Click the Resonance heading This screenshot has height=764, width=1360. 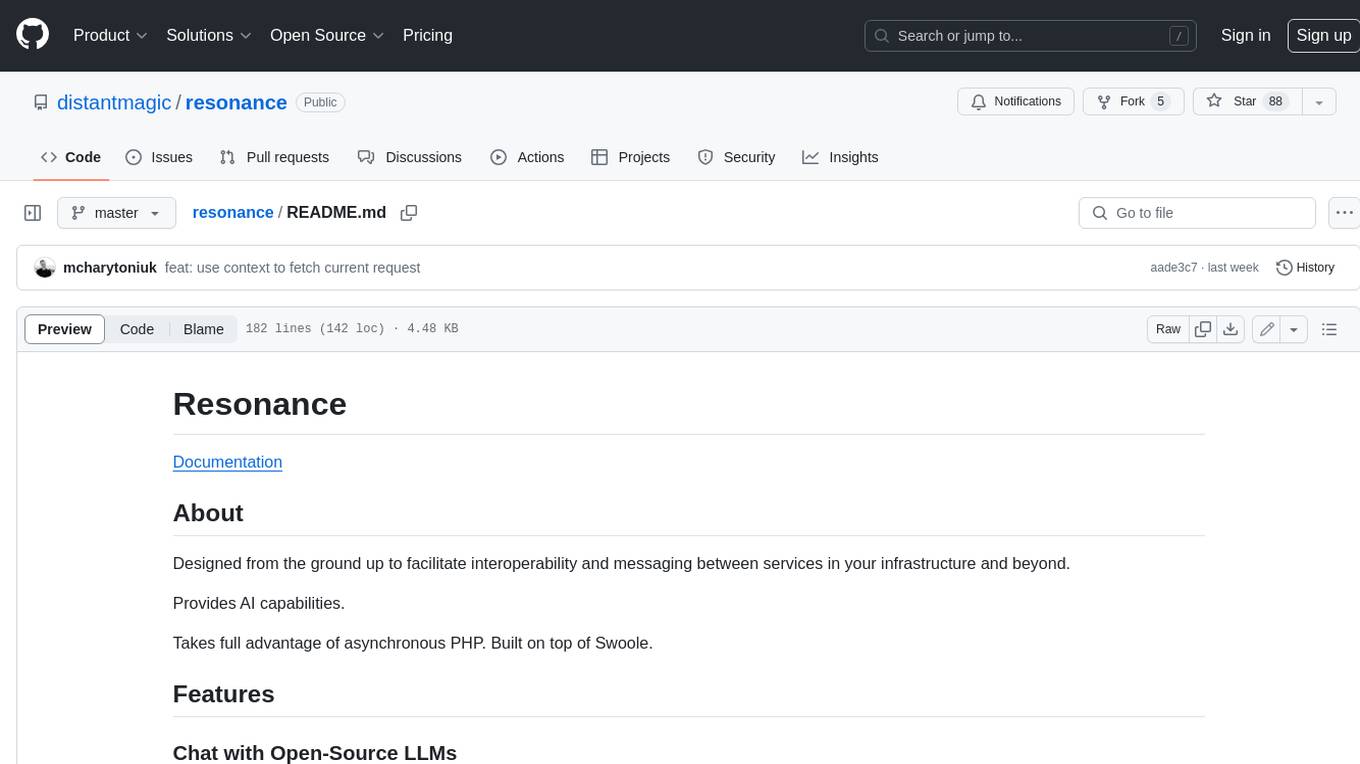260,404
